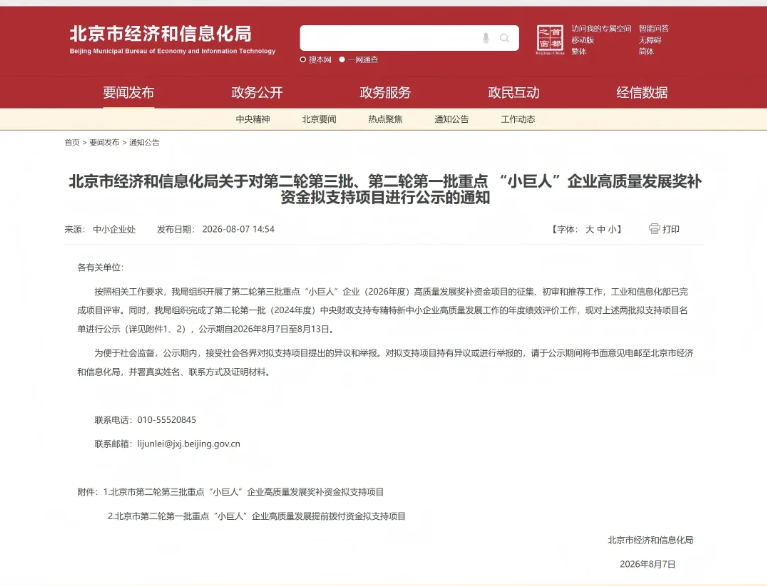Switch to 简体 simplified Chinese

pos(646,51)
